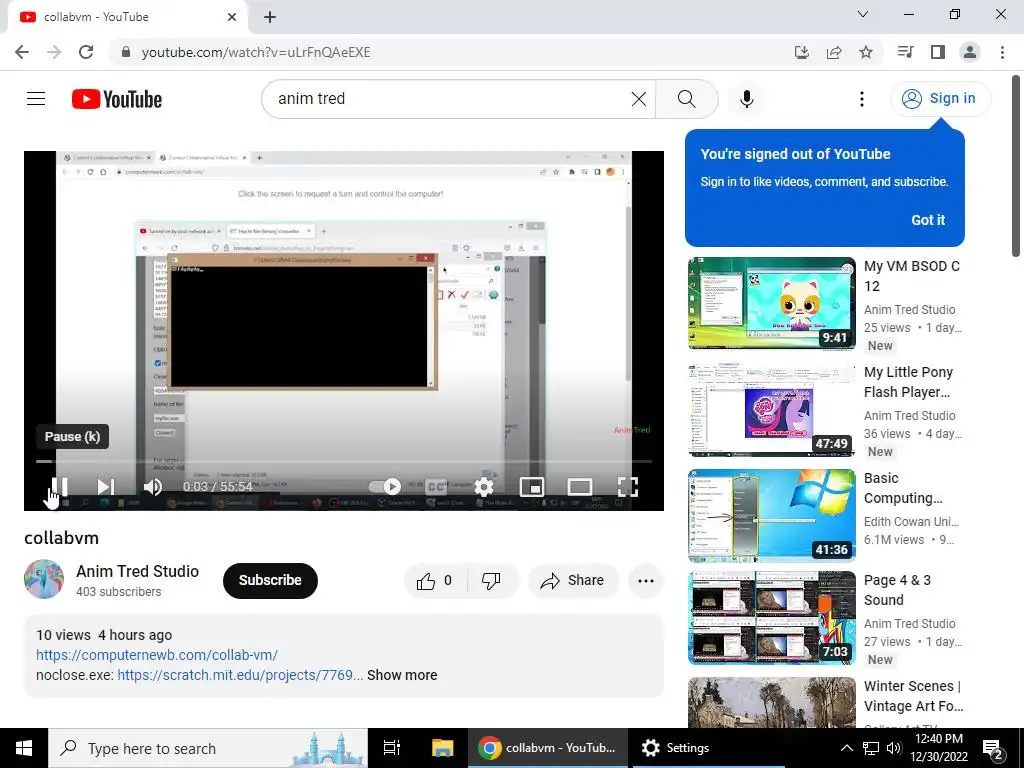Clear the search box text
This screenshot has height=768, width=1024.
[639, 99]
